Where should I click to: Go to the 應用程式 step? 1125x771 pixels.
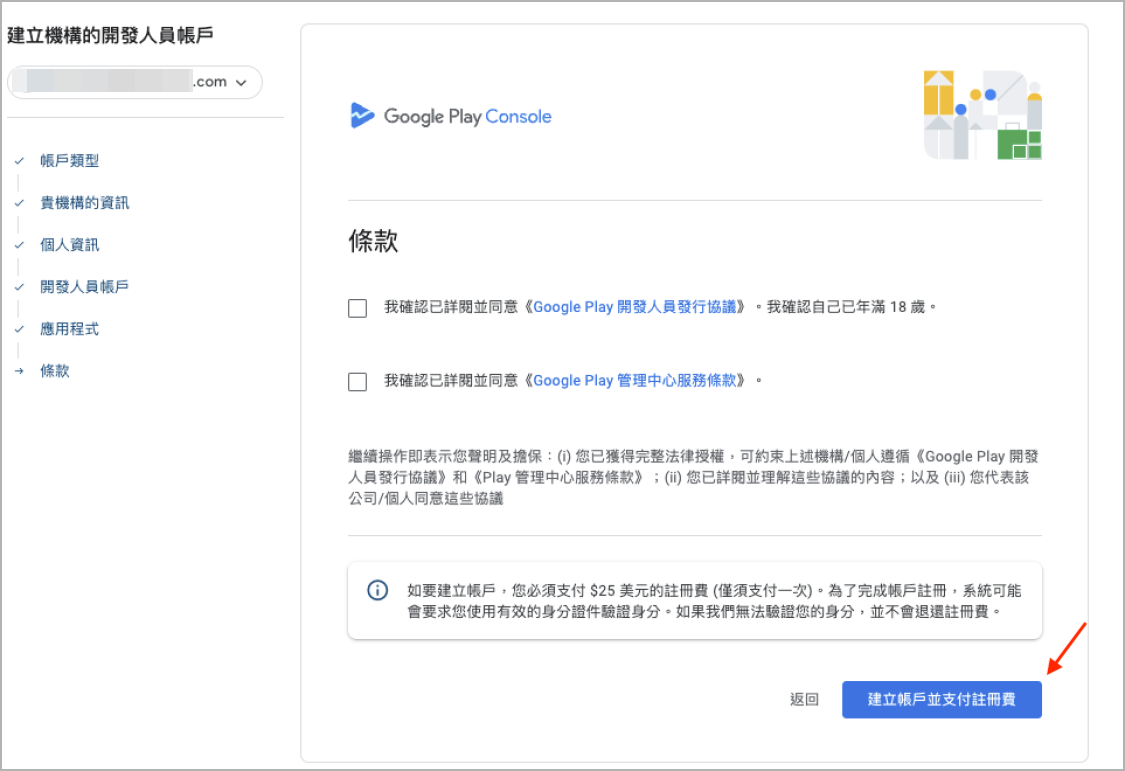(x=70, y=329)
